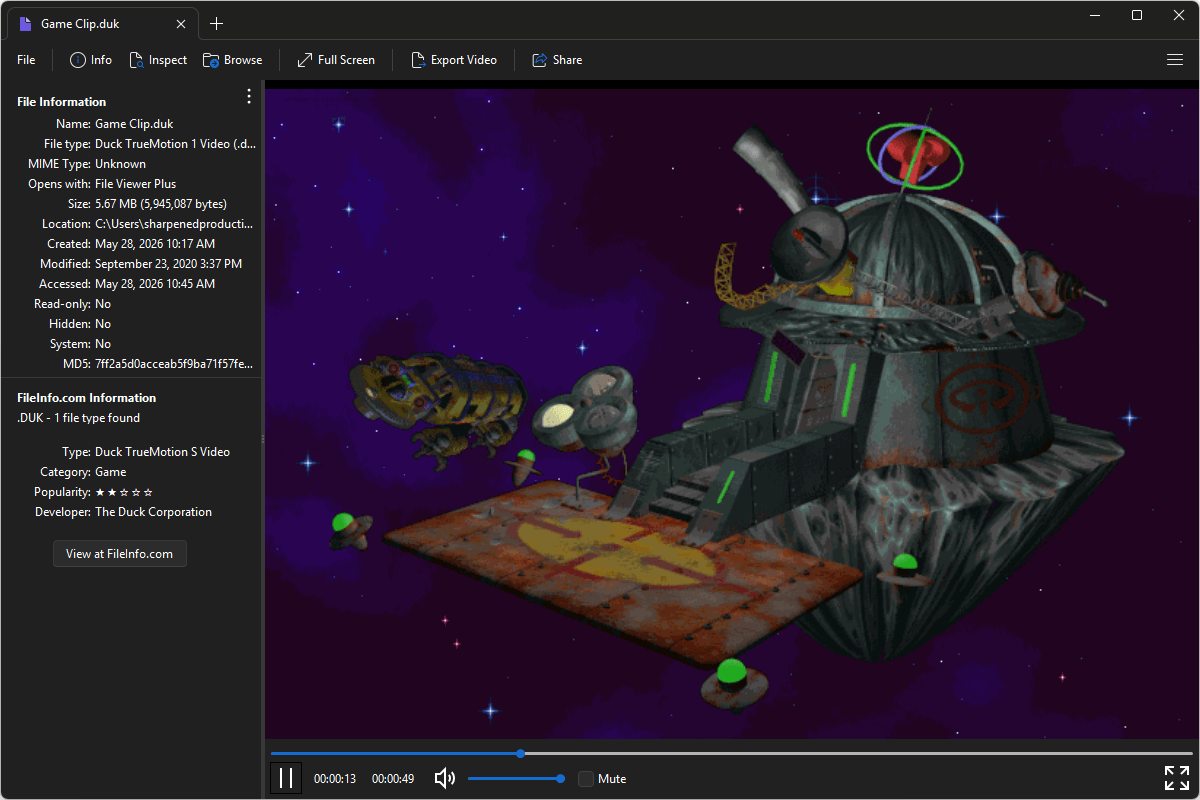Image resolution: width=1200 pixels, height=800 pixels.
Task: Click the Size value 5.67 MB
Action: click(161, 204)
